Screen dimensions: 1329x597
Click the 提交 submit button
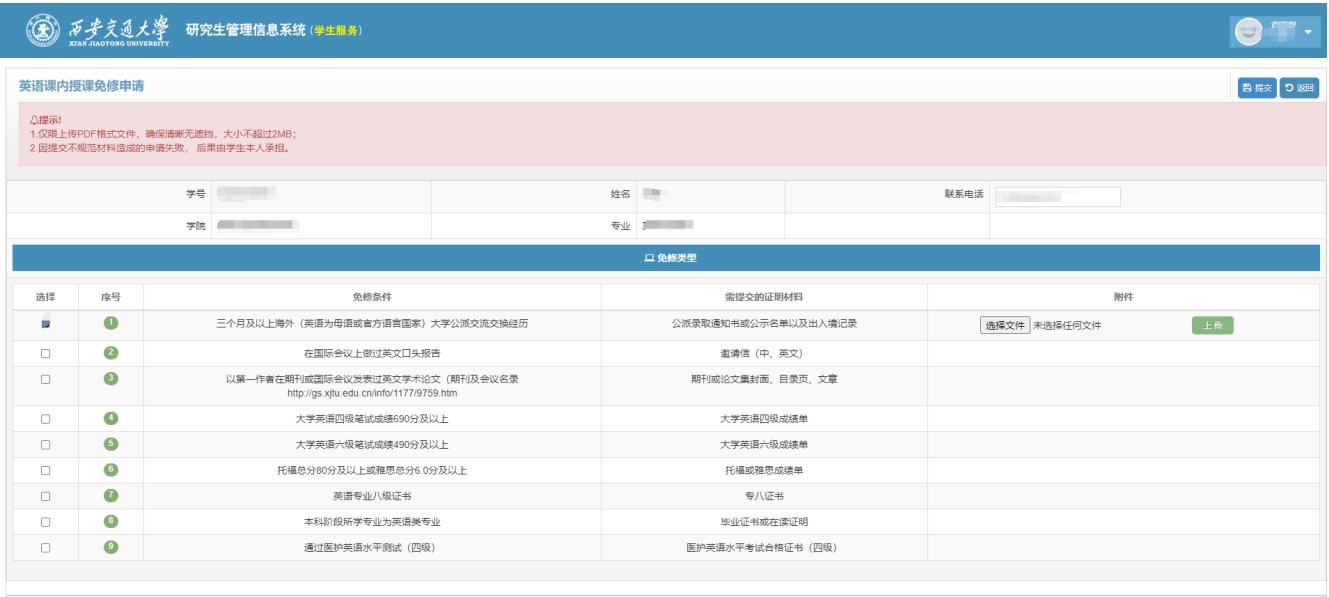click(x=1257, y=88)
